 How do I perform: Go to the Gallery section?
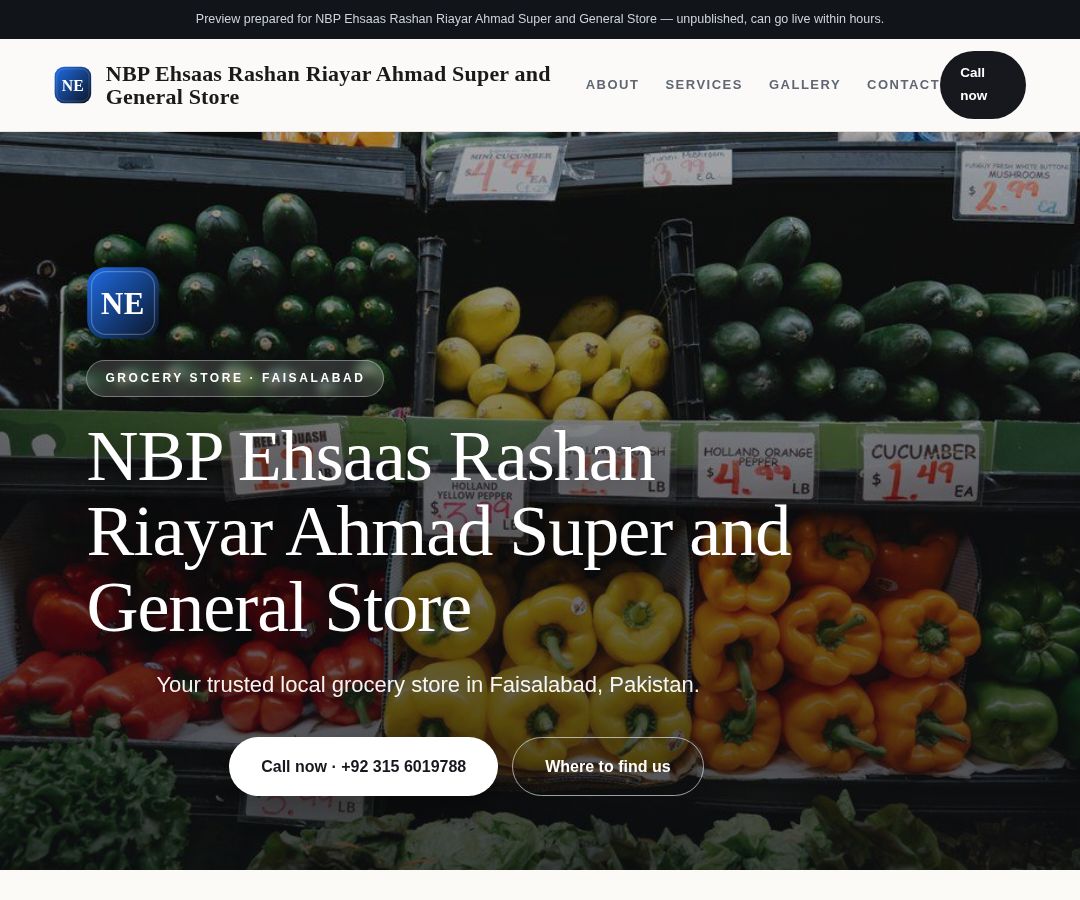[804, 85]
